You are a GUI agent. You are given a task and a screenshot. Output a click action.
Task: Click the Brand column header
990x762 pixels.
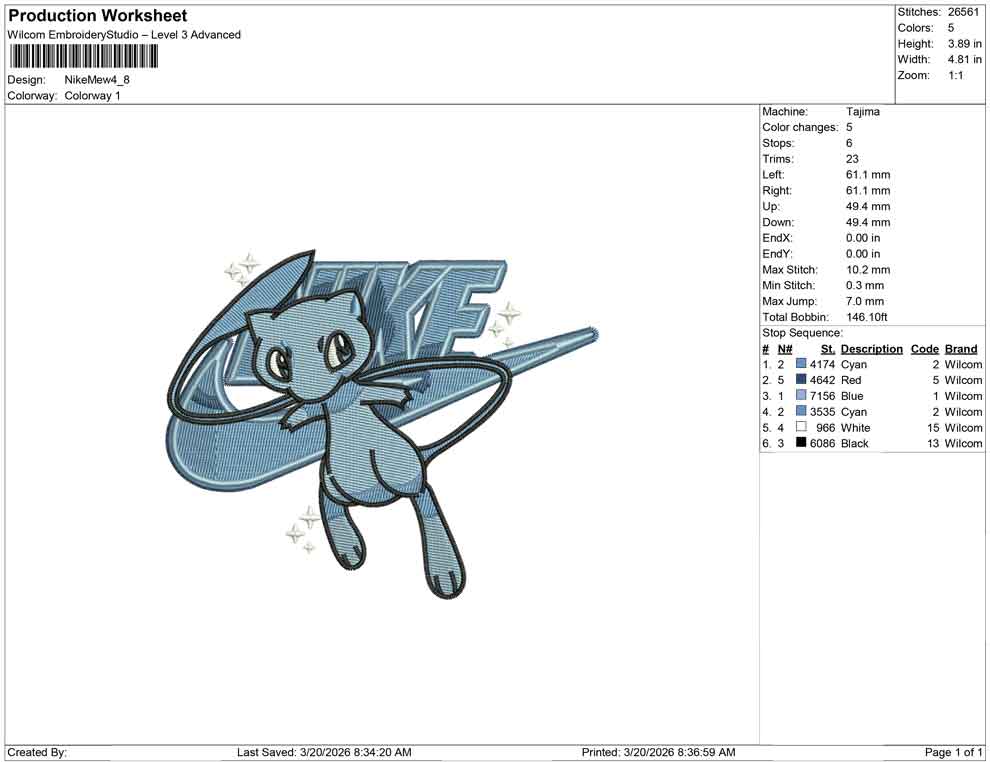coord(960,348)
